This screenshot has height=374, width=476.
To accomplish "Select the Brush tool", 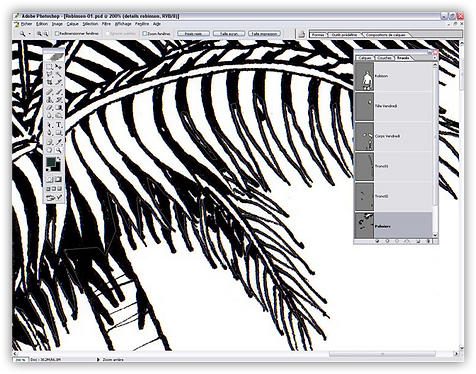I will tap(59, 92).
